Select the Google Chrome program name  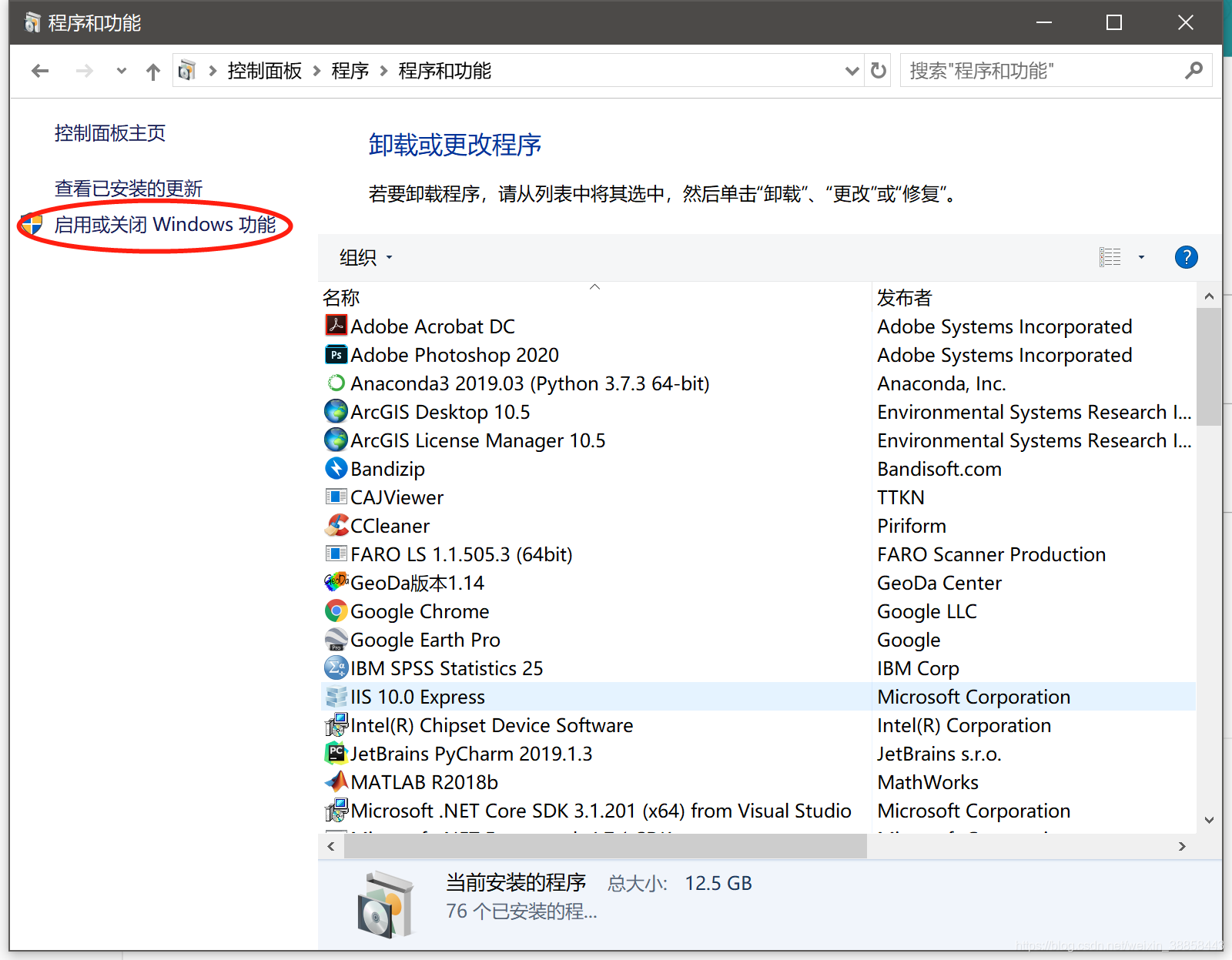[x=420, y=611]
